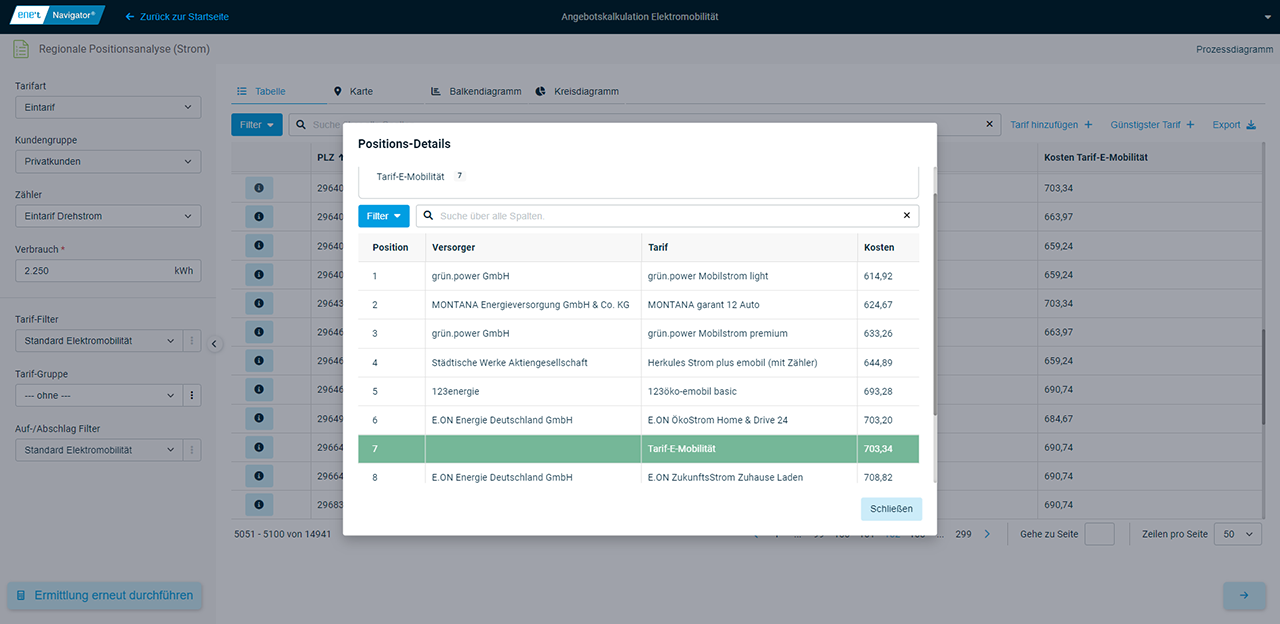Click Ermittlung erneut durchführen button

[x=105, y=595]
